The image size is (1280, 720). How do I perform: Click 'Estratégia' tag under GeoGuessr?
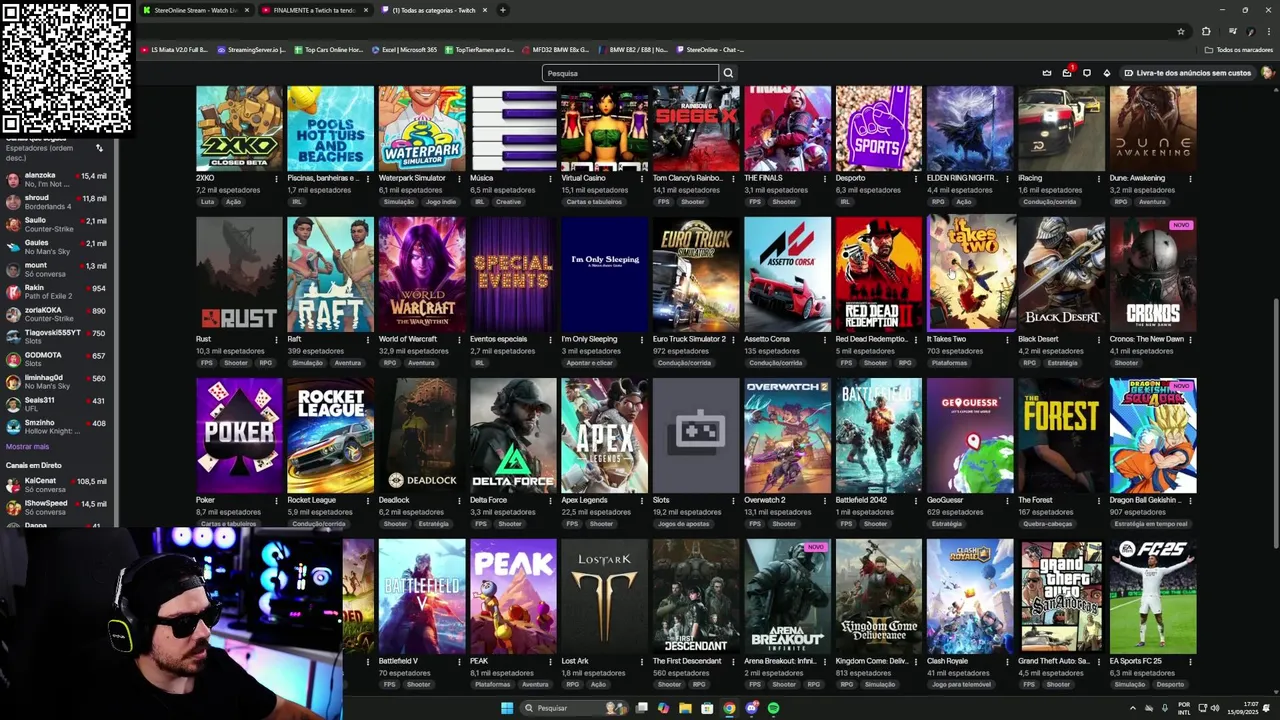946,524
